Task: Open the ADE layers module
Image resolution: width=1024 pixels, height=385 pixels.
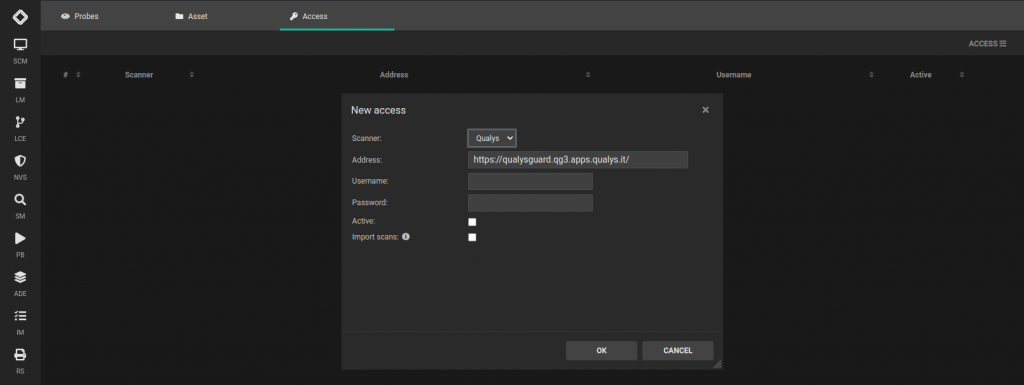Action: coord(20,284)
